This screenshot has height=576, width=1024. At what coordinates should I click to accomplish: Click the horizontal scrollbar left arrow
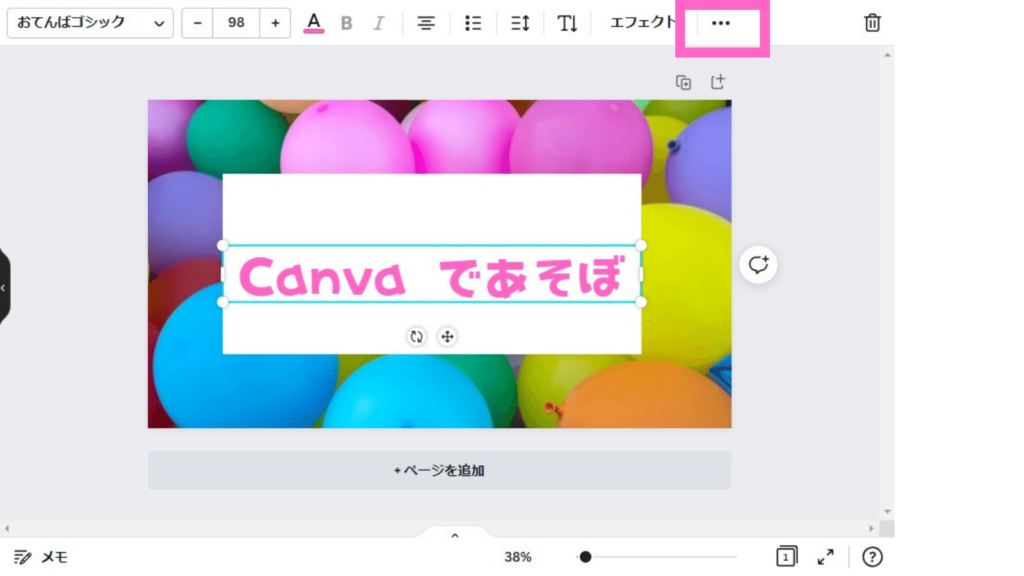pyautogui.click(x=7, y=528)
